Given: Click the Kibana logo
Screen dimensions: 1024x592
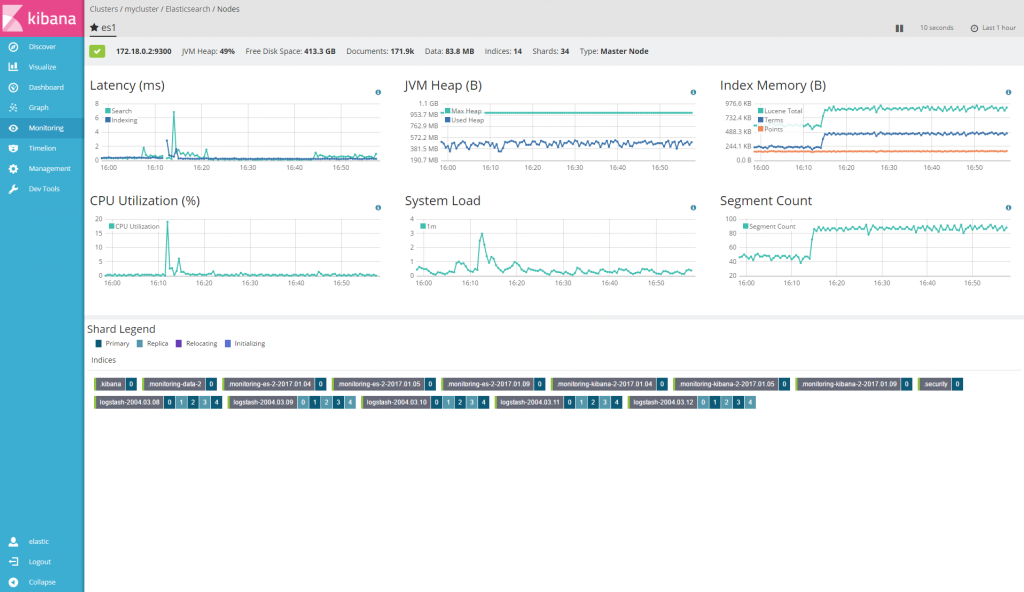Looking at the screenshot, I should [42, 18].
